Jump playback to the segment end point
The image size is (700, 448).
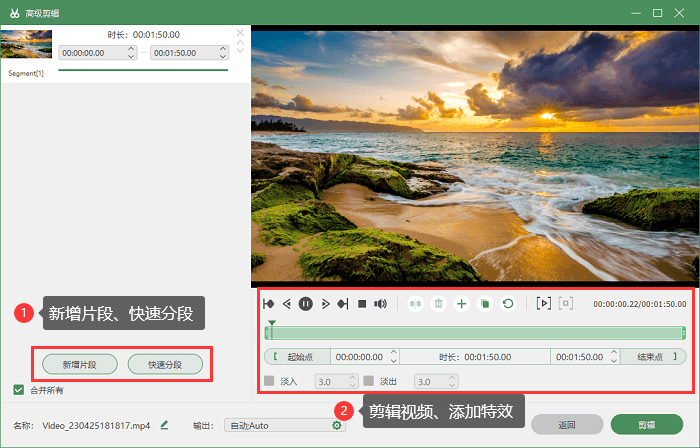point(343,304)
